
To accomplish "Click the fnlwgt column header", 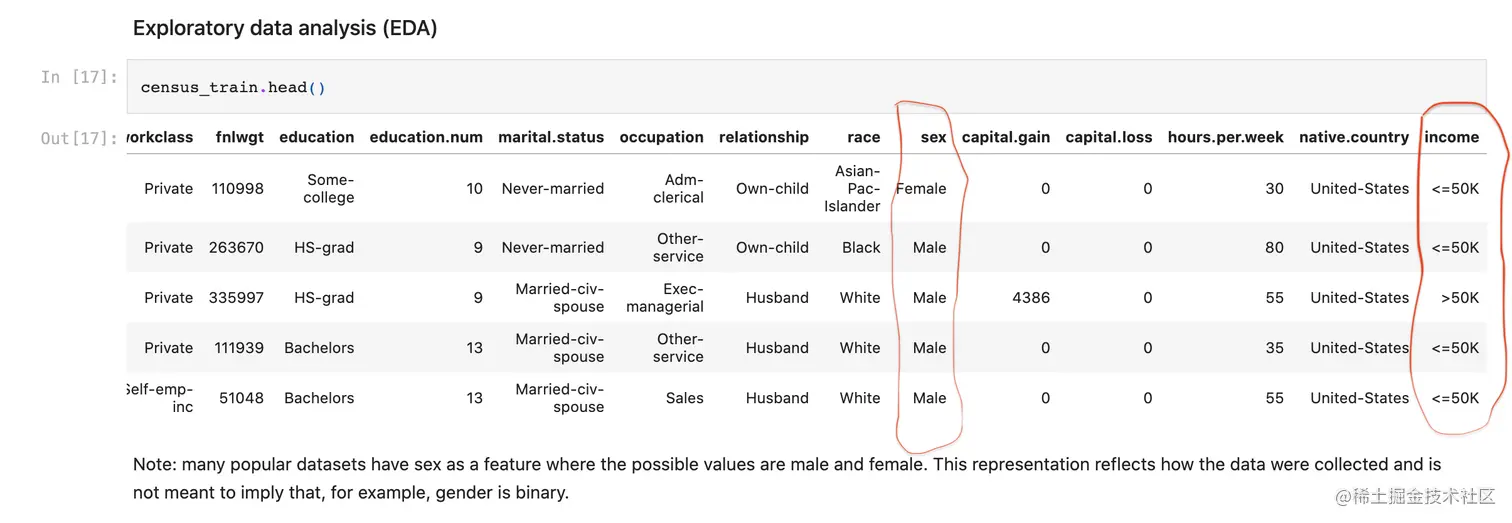I will [239, 137].
